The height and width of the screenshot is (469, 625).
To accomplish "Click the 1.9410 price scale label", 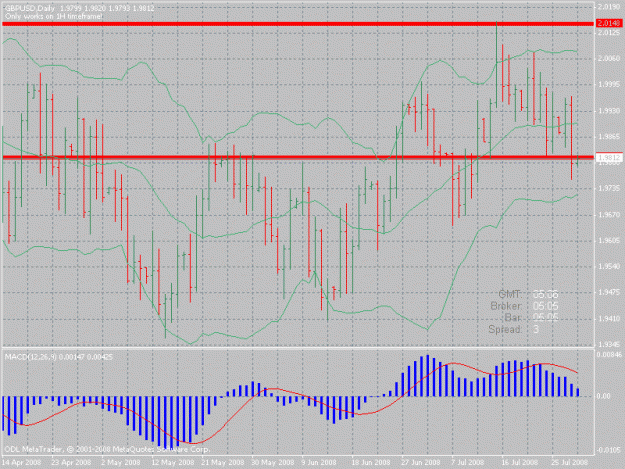I will pyautogui.click(x=609, y=319).
